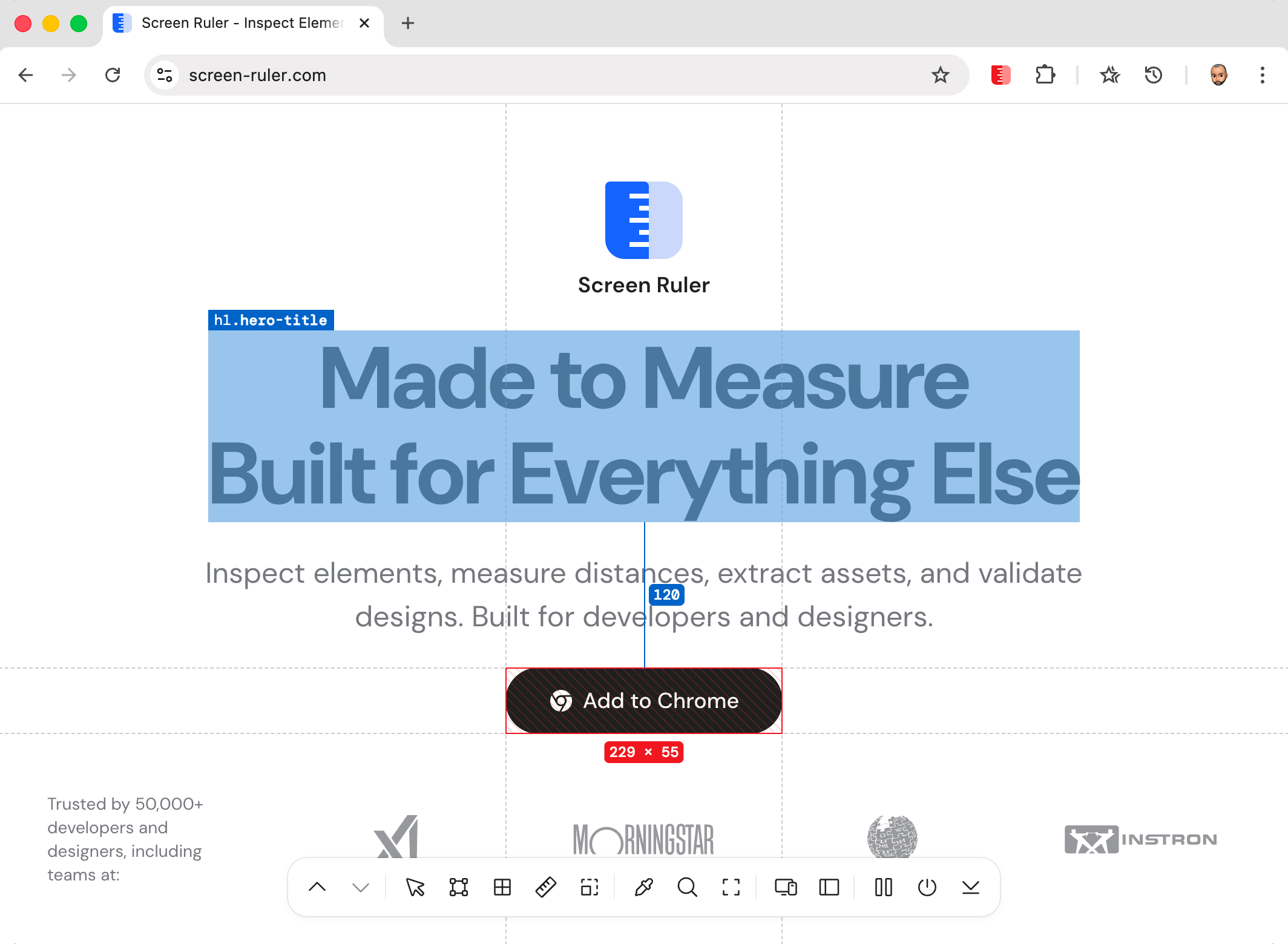Bookmark page with address bar star
The width and height of the screenshot is (1288, 944).
pyautogui.click(x=941, y=75)
